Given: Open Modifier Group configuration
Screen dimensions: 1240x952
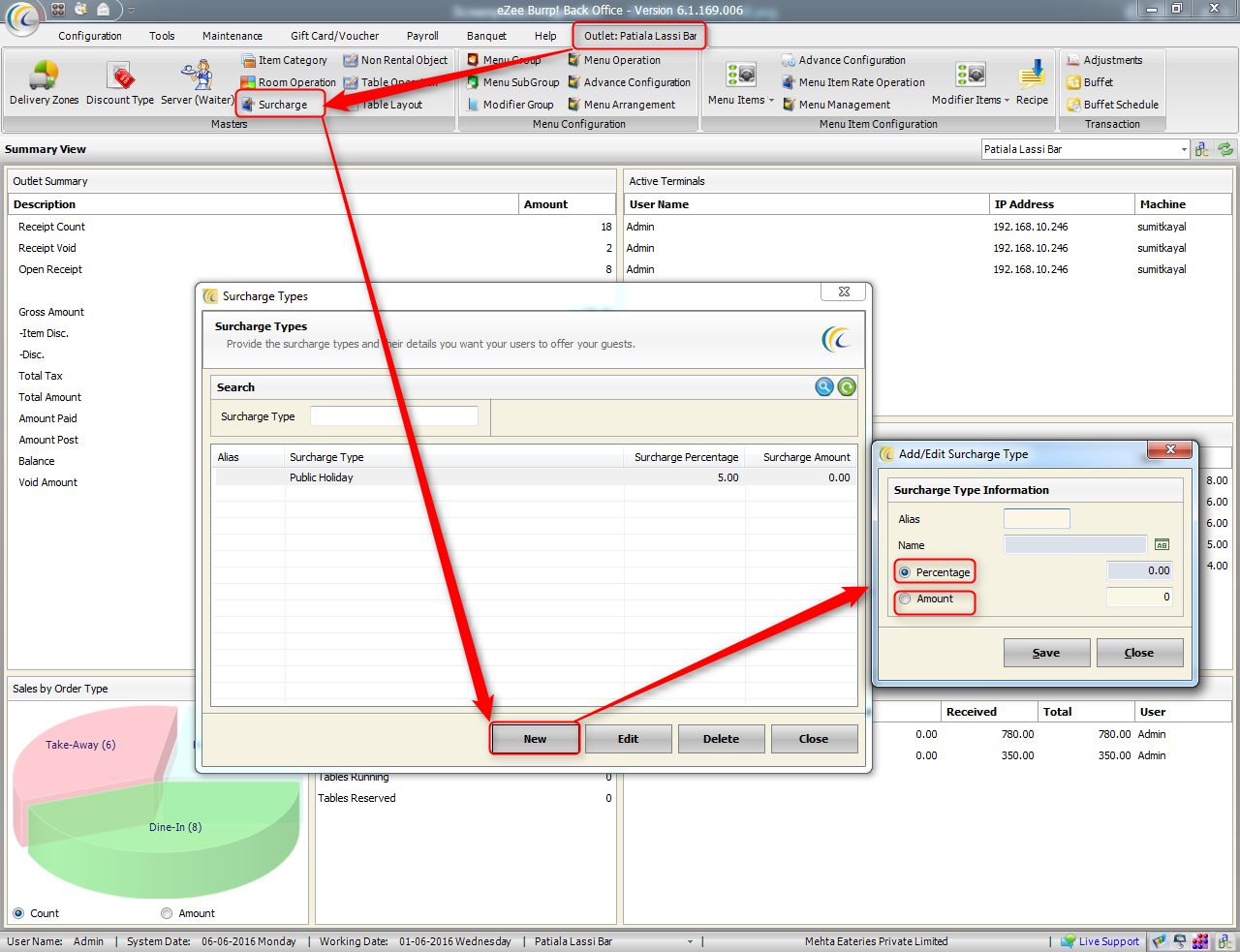Looking at the screenshot, I should (510, 105).
